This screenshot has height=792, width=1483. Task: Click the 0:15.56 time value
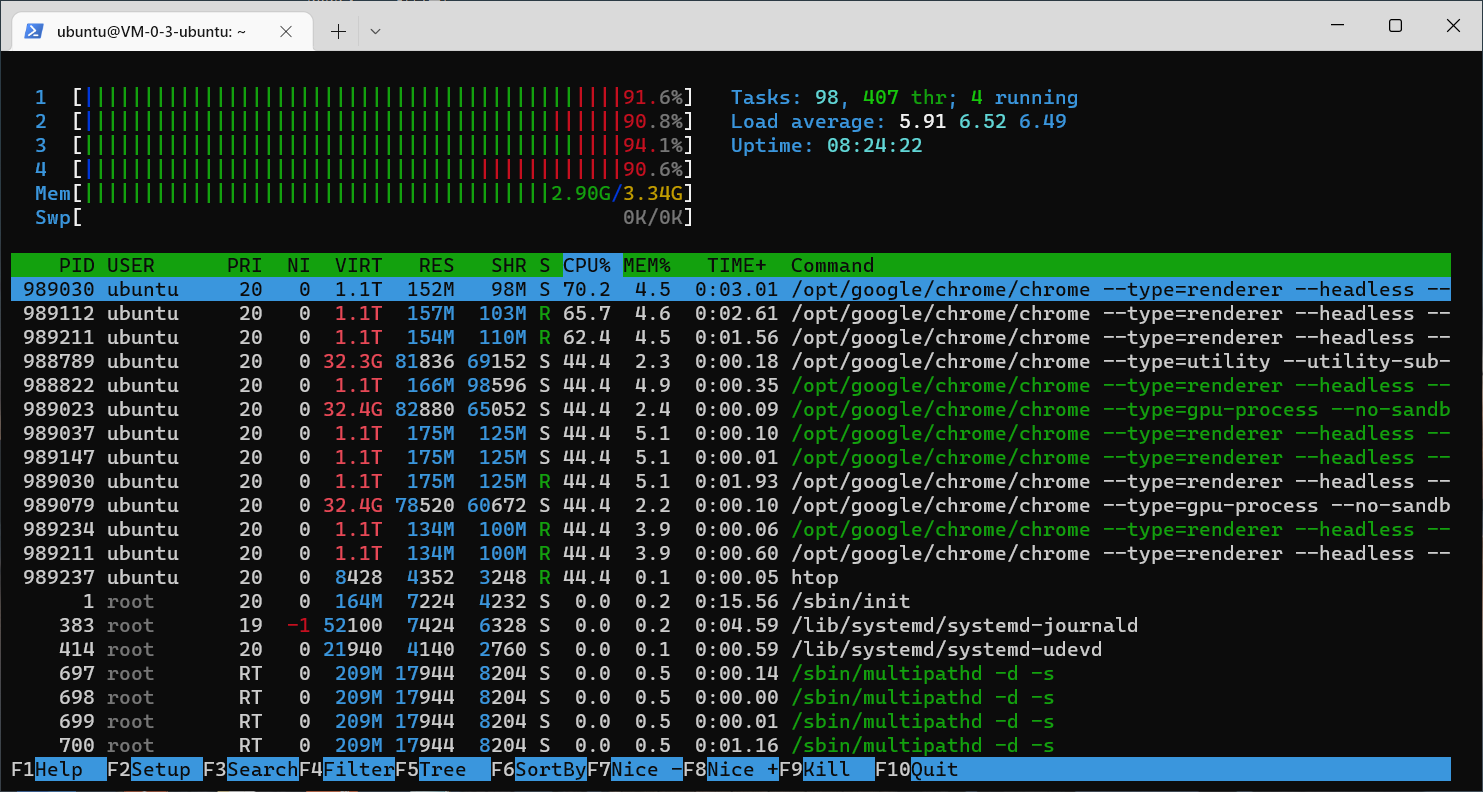tap(737, 601)
